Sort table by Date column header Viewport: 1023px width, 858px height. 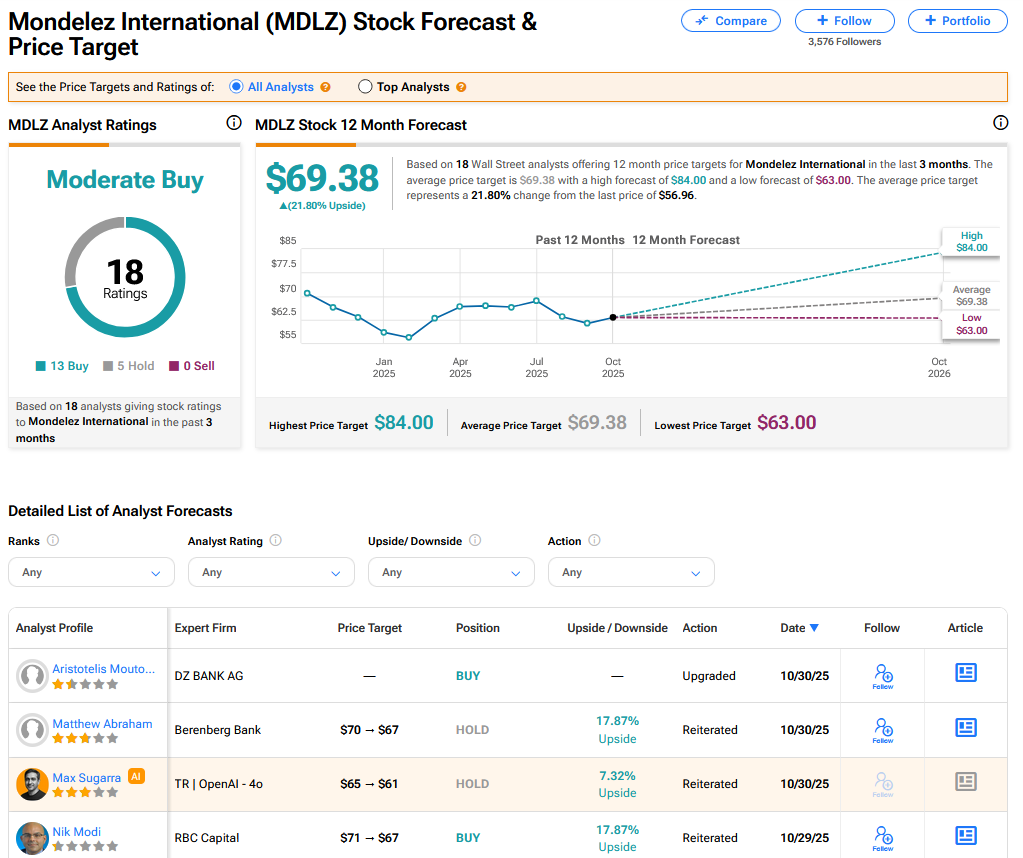point(799,628)
